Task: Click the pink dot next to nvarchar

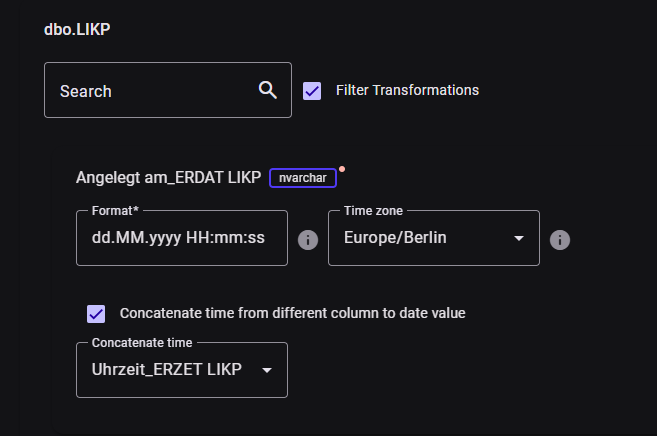Action: [342, 168]
